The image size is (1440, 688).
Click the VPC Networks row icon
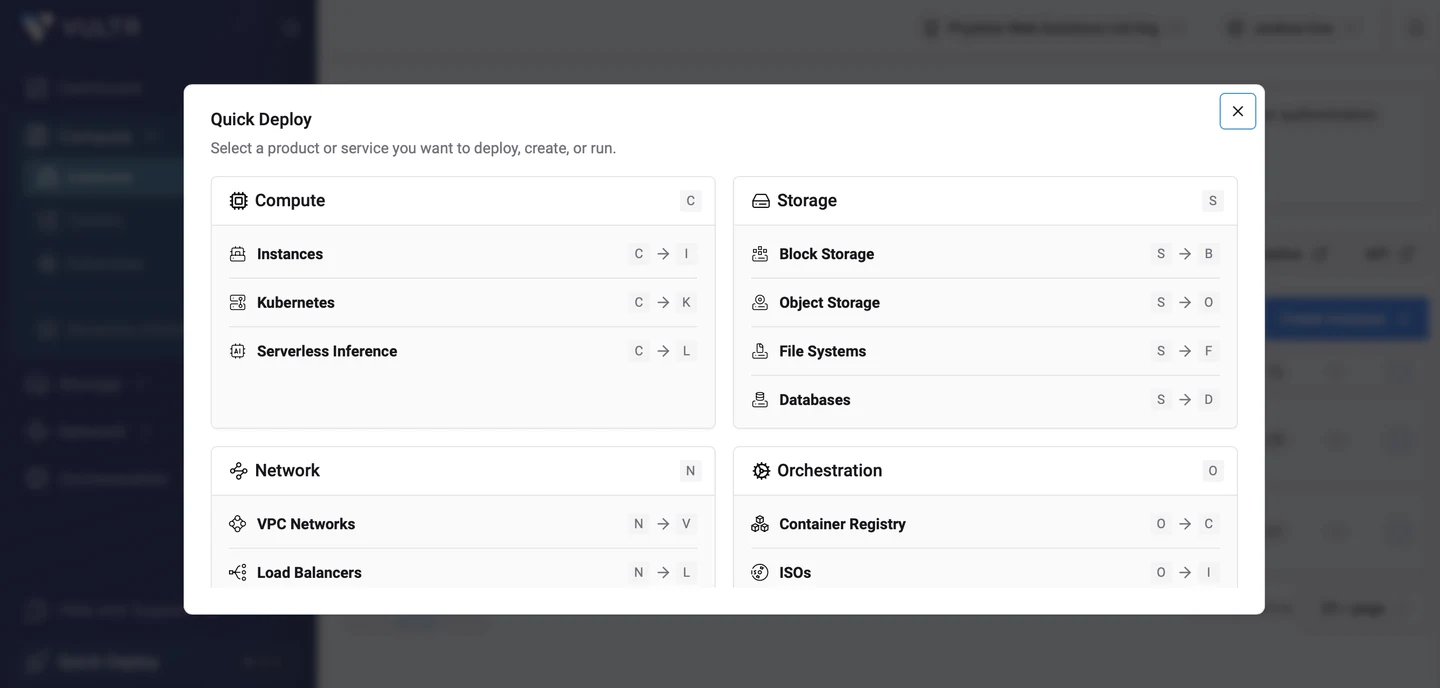(x=238, y=524)
